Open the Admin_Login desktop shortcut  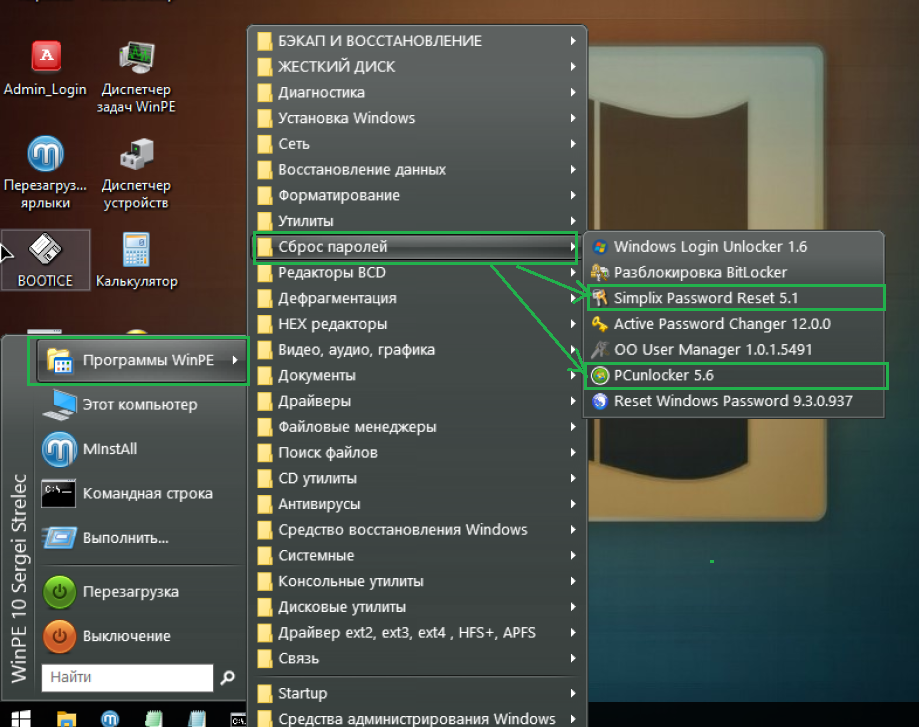pos(45,68)
